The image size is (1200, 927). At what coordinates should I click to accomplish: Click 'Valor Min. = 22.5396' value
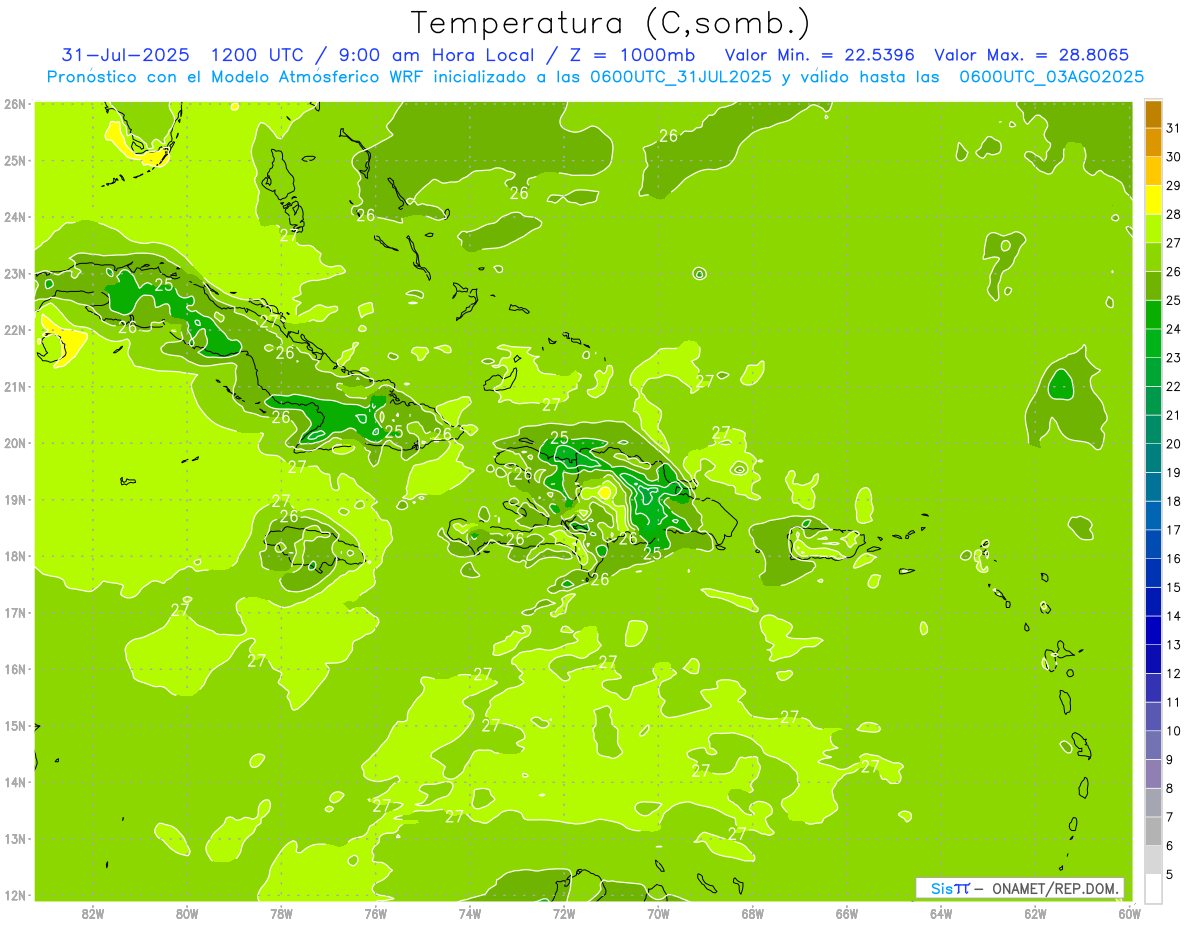point(819,54)
